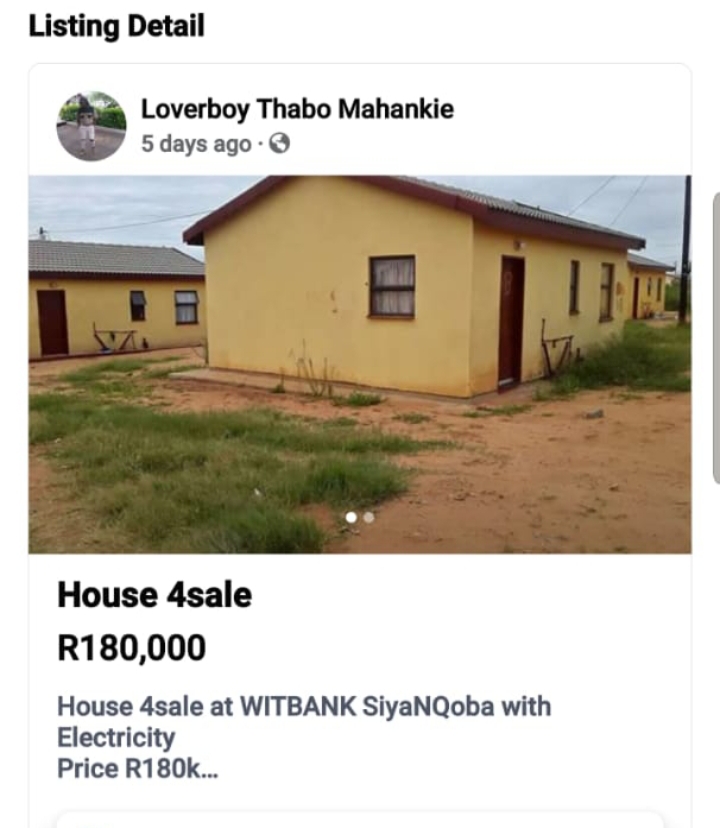Open the Loverboy Thabo Mahankie profile name

click(x=297, y=109)
